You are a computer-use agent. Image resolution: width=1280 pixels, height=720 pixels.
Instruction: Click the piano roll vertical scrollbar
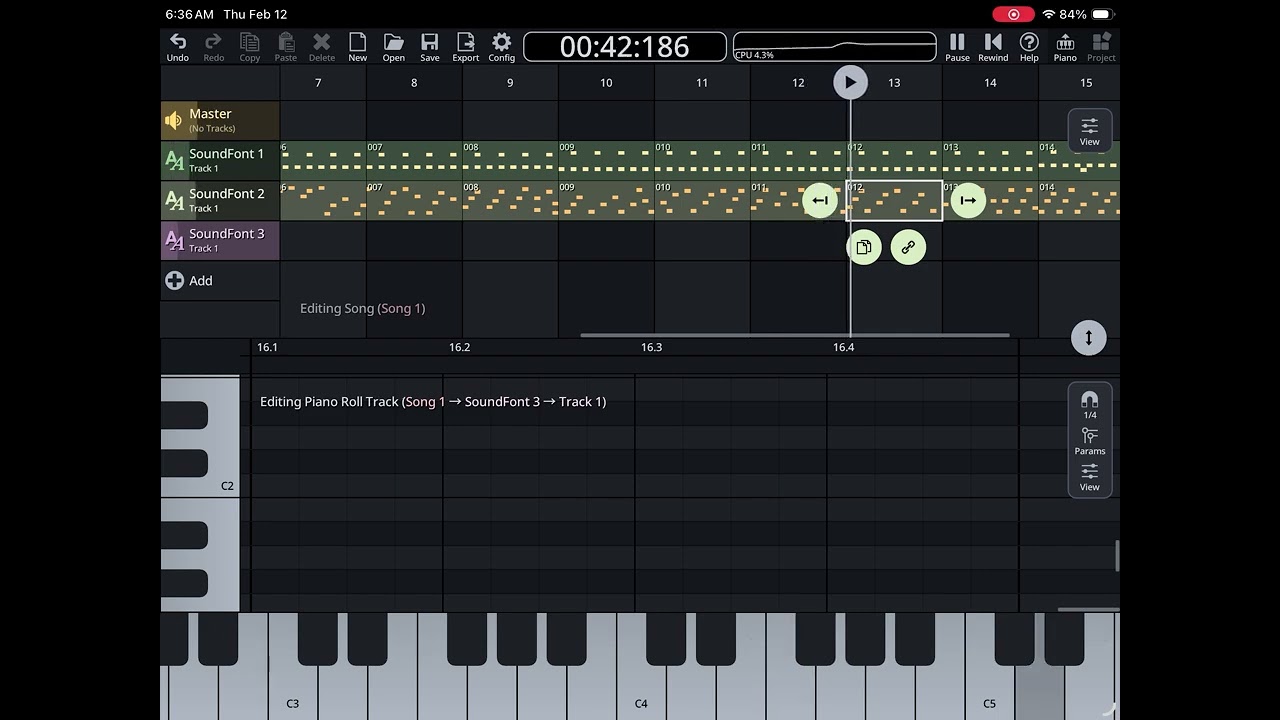pos(1117,556)
